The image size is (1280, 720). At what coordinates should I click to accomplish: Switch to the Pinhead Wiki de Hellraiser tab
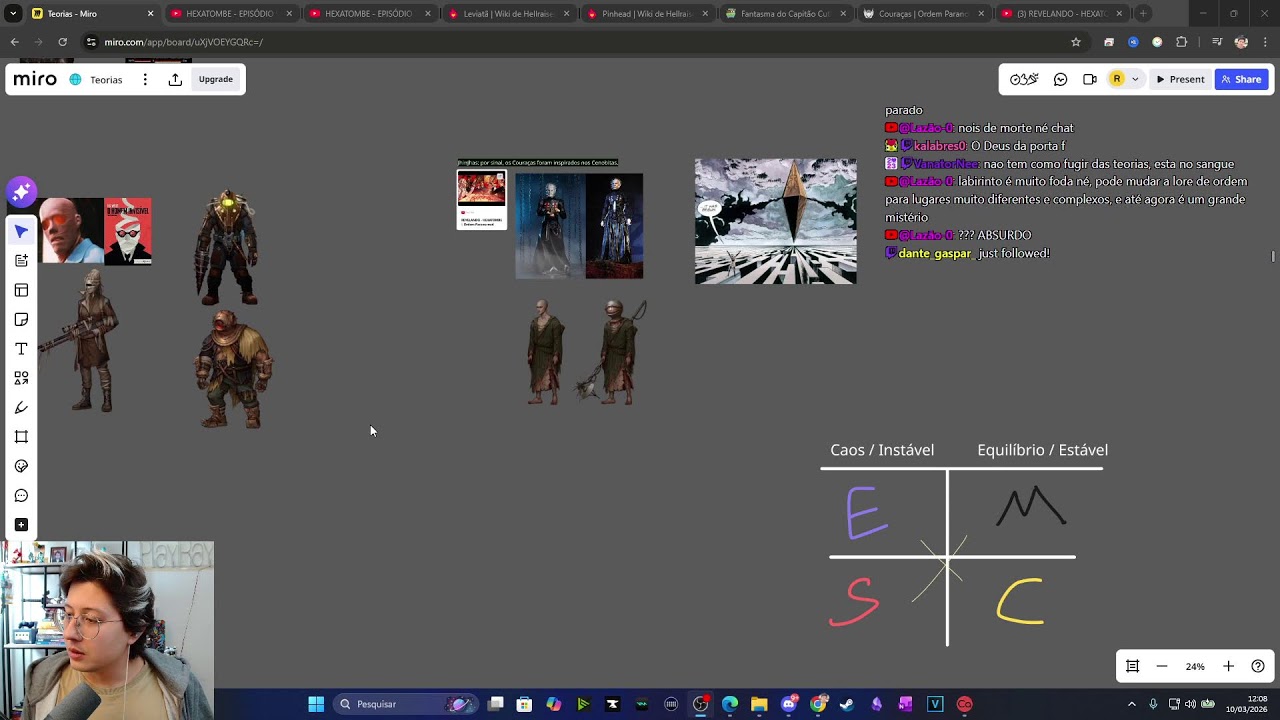[x=647, y=14]
